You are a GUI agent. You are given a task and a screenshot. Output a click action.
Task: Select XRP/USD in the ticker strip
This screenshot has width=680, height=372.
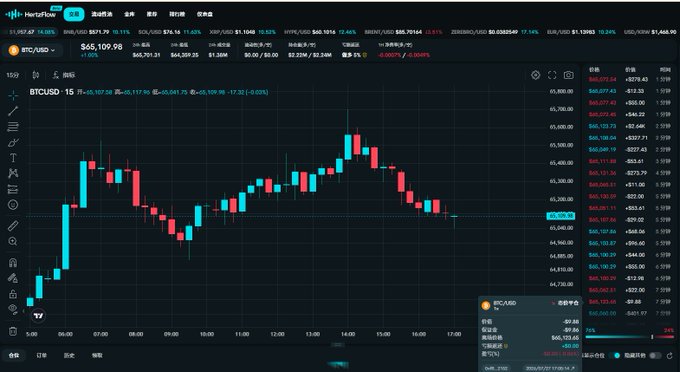(x=242, y=32)
